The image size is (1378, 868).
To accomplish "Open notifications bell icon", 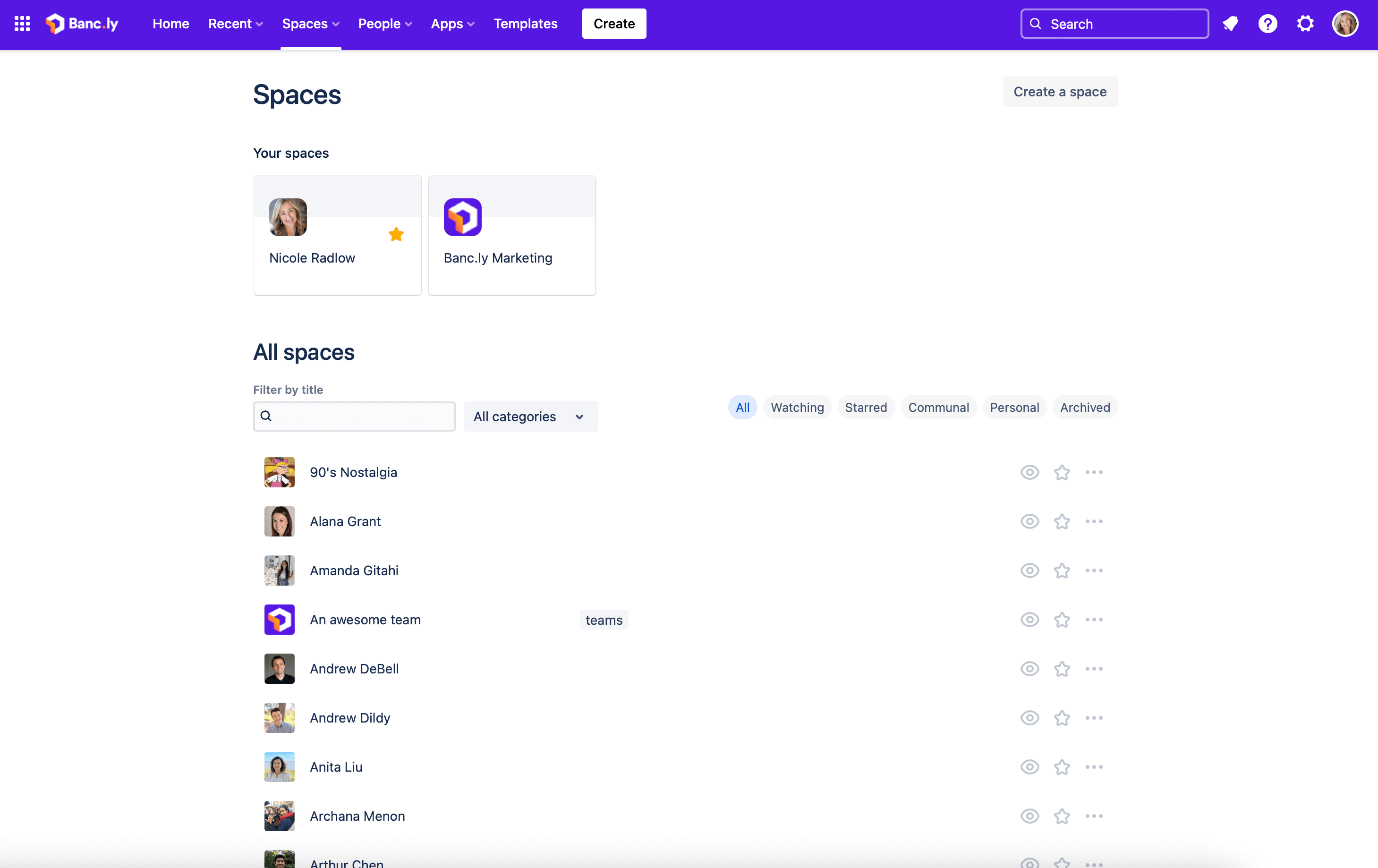I will coord(1229,22).
